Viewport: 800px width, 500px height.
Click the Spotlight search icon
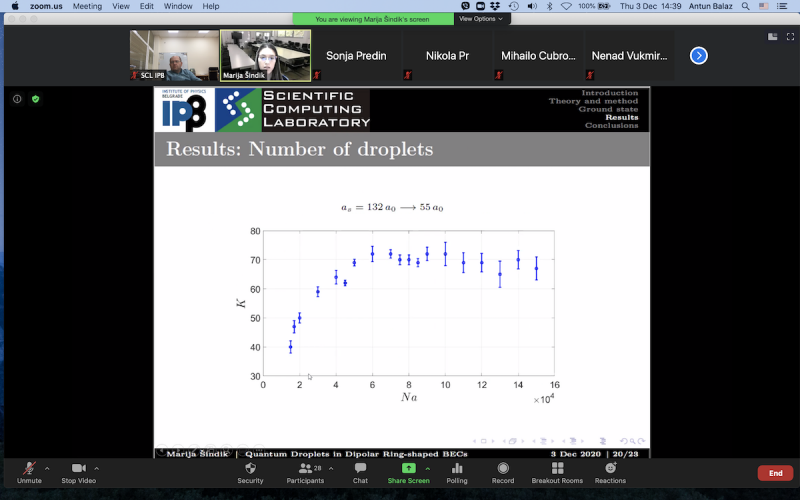pyautogui.click(x=745, y=6)
